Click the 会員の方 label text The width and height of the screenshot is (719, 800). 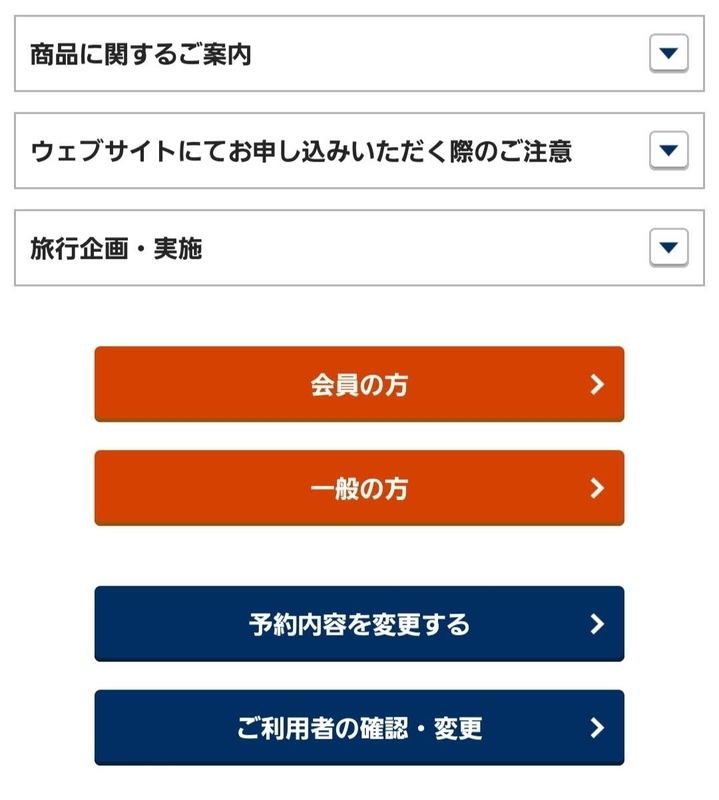359,385
